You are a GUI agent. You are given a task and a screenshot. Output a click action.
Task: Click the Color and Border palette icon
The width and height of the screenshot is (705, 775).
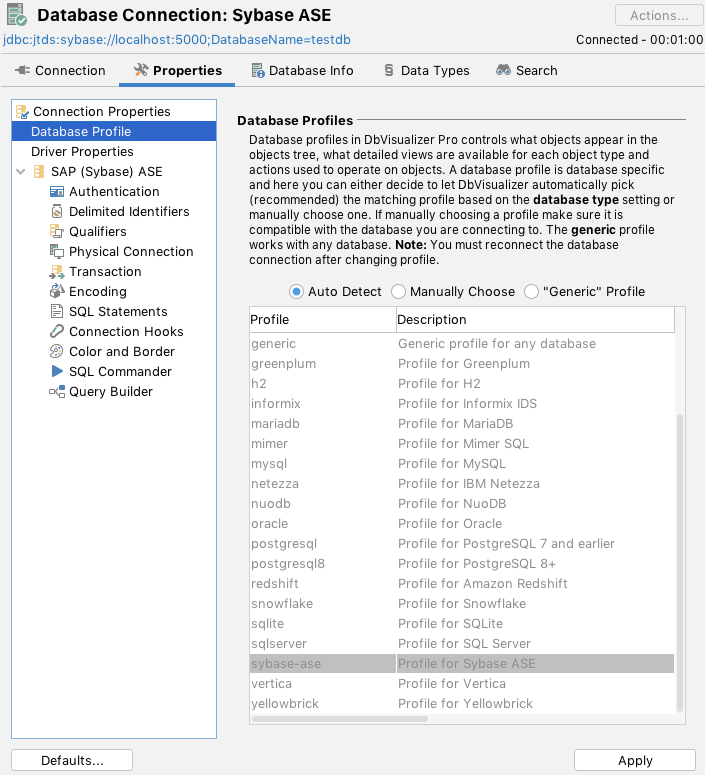57,351
